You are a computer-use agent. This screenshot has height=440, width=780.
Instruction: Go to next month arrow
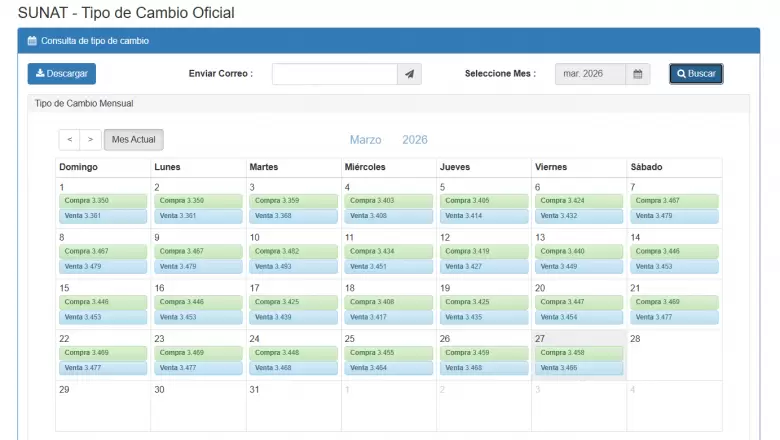[90, 140]
